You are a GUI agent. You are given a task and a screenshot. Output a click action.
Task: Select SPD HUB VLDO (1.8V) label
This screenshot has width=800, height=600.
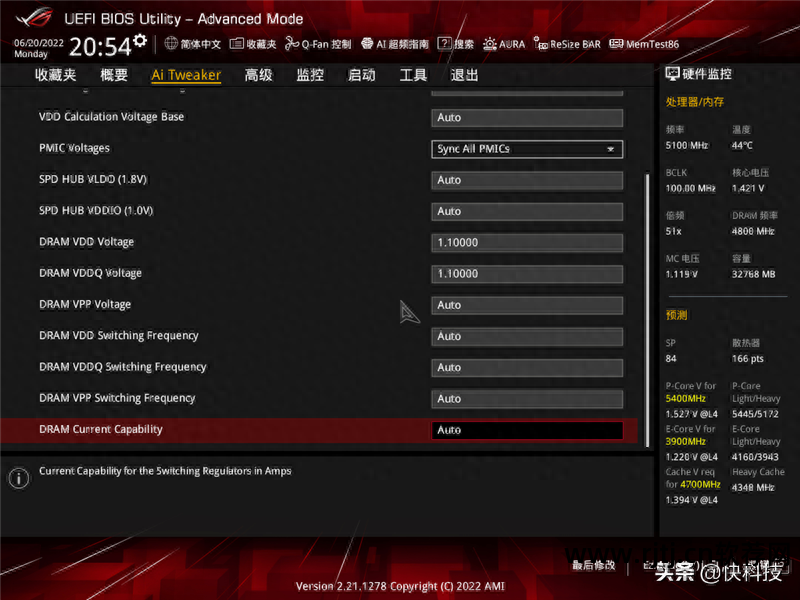click(x=93, y=179)
